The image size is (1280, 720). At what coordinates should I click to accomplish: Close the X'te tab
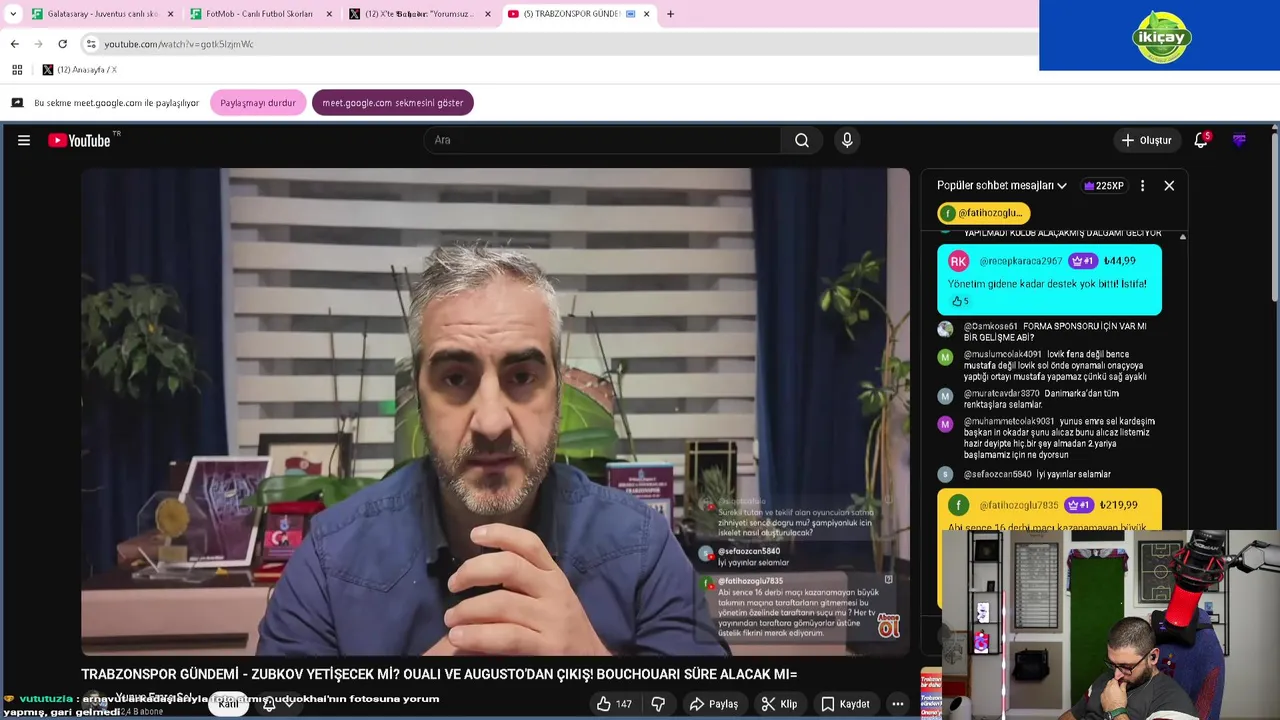click(x=488, y=14)
